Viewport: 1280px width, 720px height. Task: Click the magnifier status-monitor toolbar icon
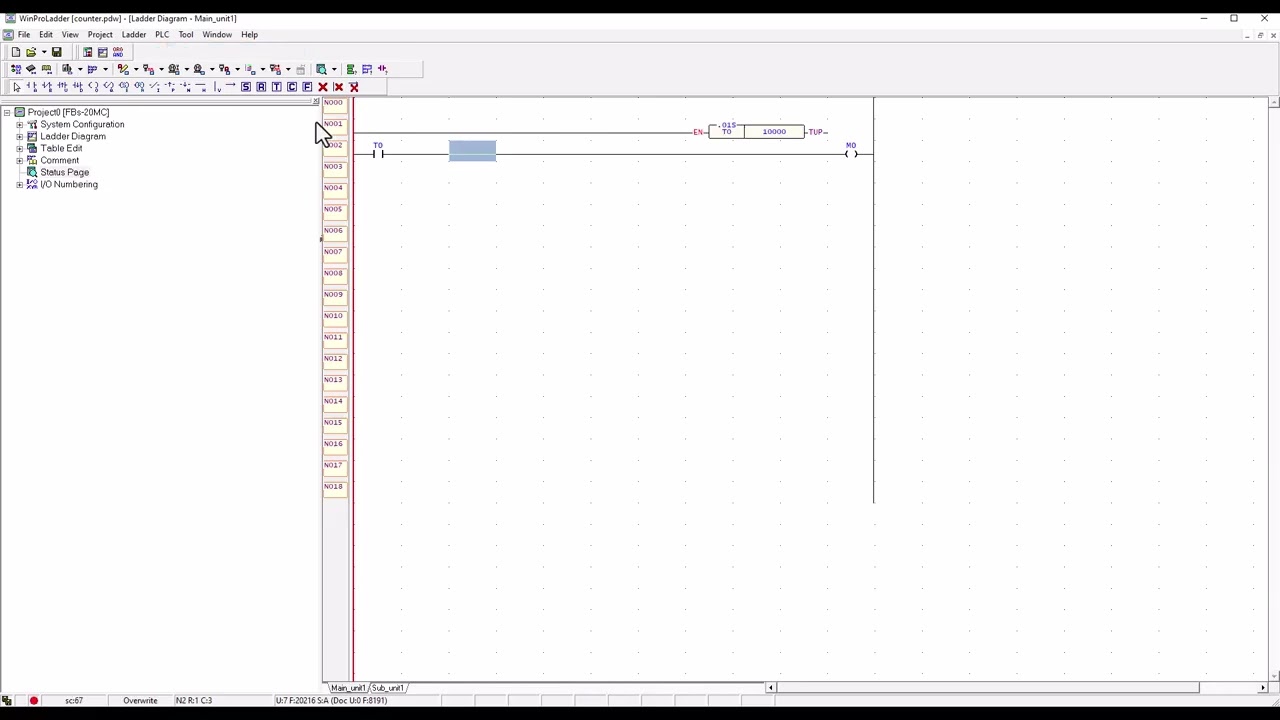pyautogui.click(x=321, y=69)
